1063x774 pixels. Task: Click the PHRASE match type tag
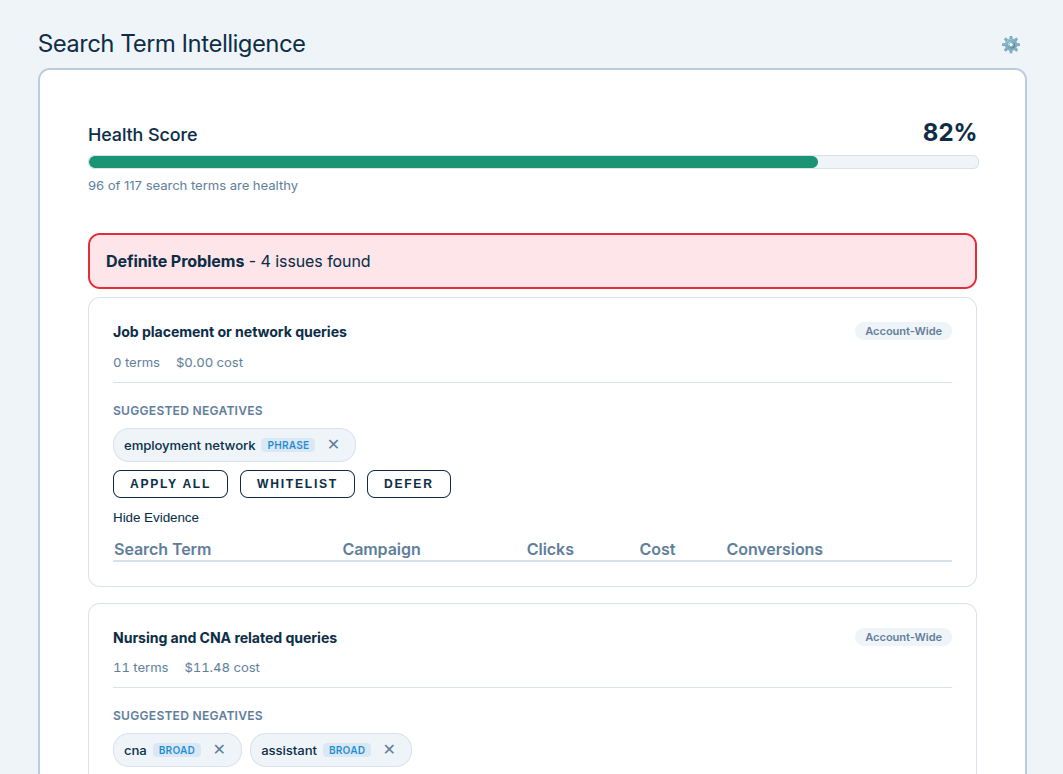(288, 445)
